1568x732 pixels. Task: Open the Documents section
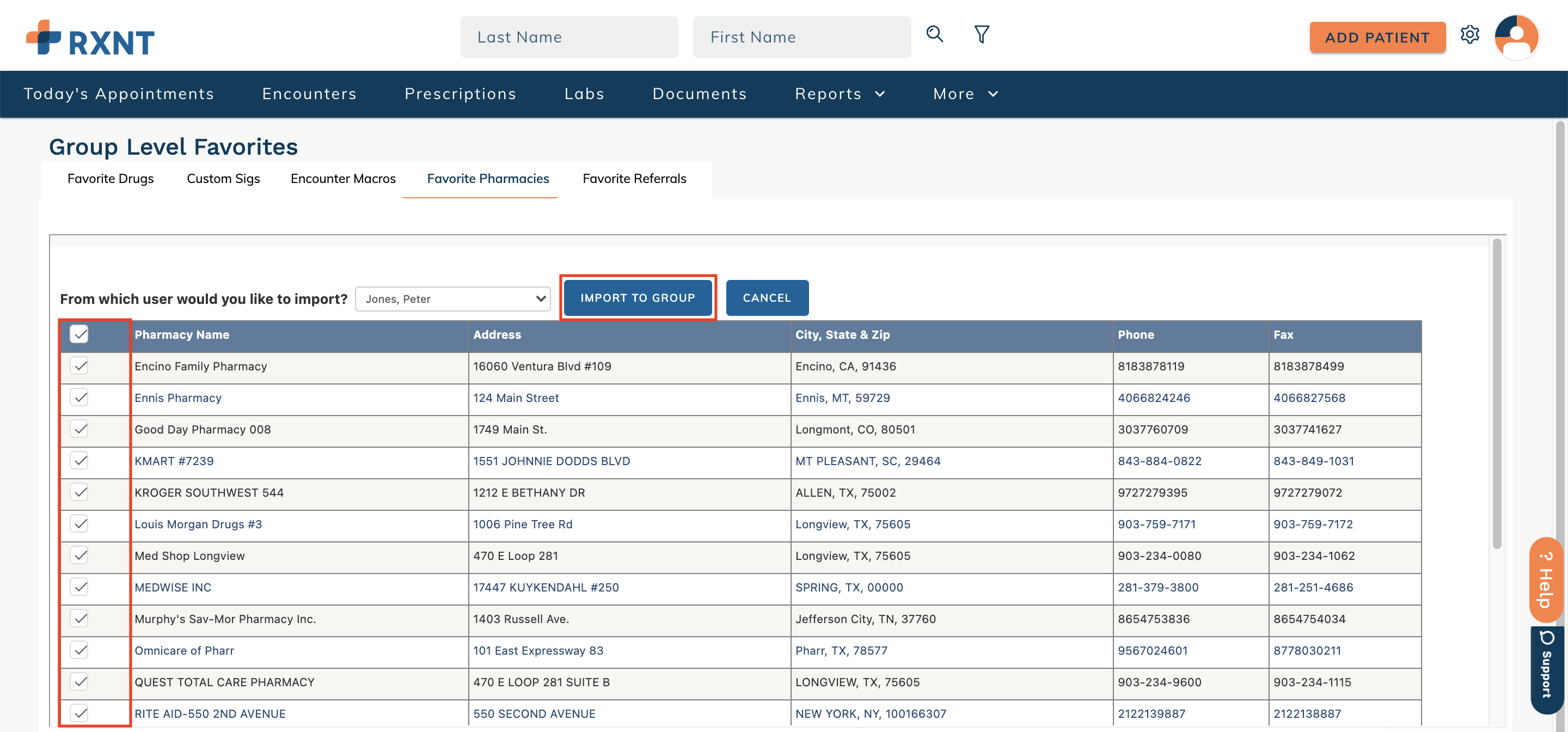point(700,94)
